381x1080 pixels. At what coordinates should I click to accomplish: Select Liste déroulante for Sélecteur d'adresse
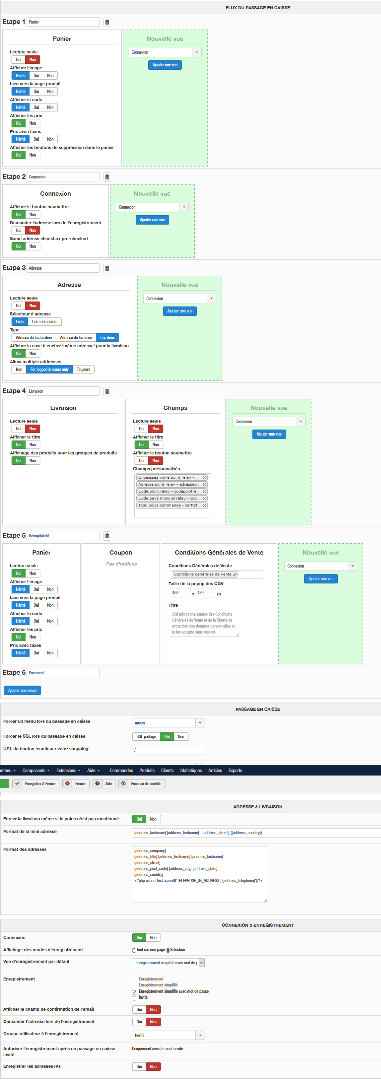point(44,322)
